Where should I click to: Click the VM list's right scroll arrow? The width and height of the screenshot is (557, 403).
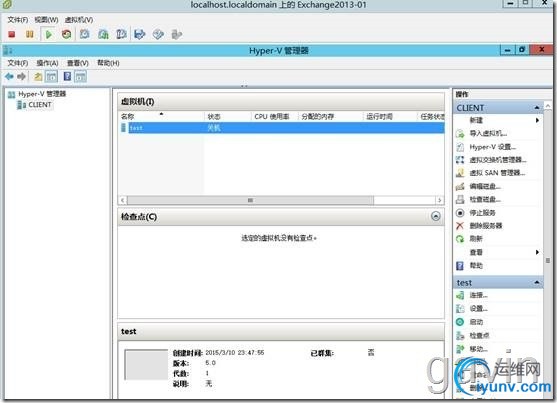[439, 200]
